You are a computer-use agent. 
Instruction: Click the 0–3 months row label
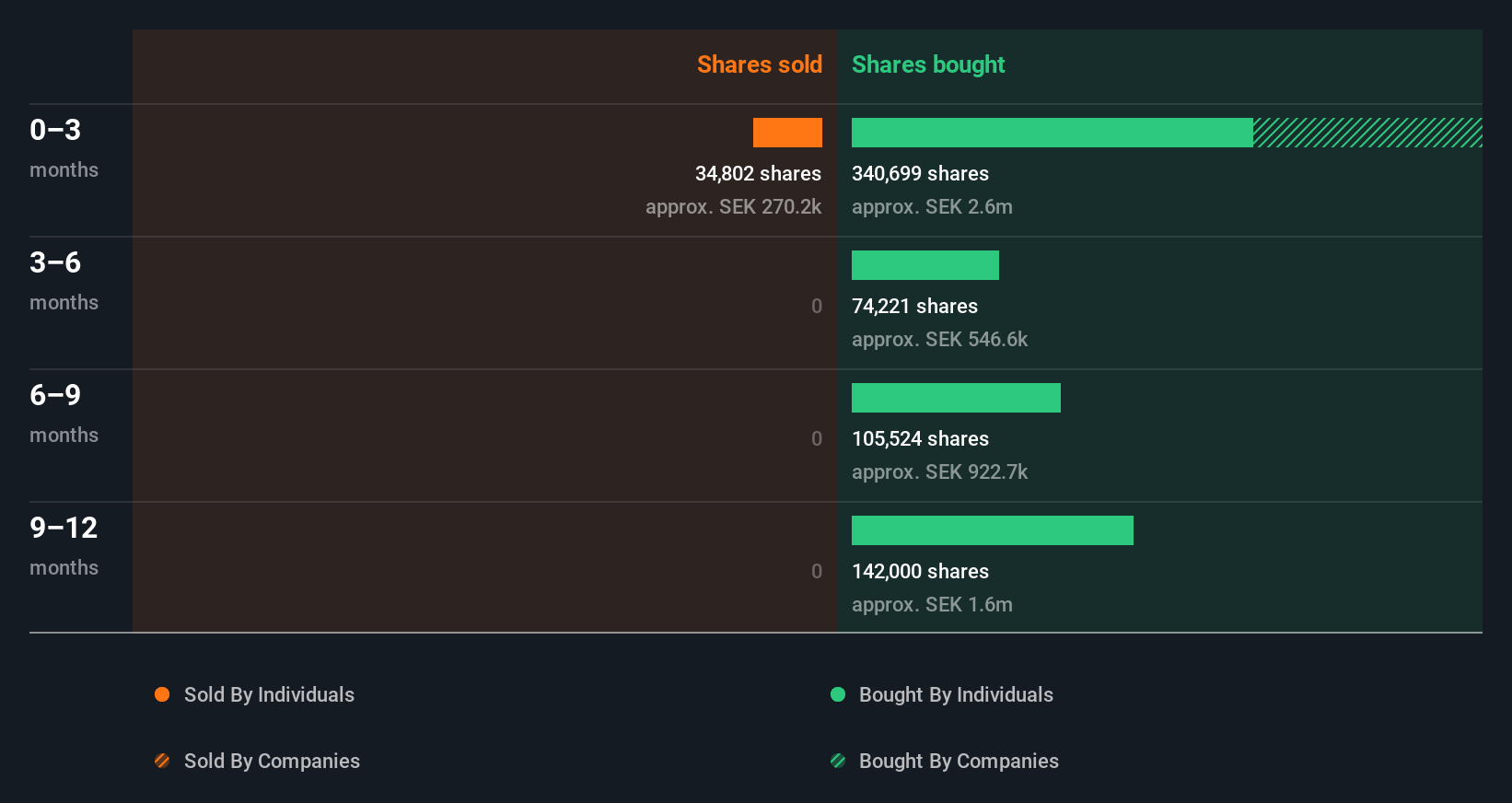64,148
